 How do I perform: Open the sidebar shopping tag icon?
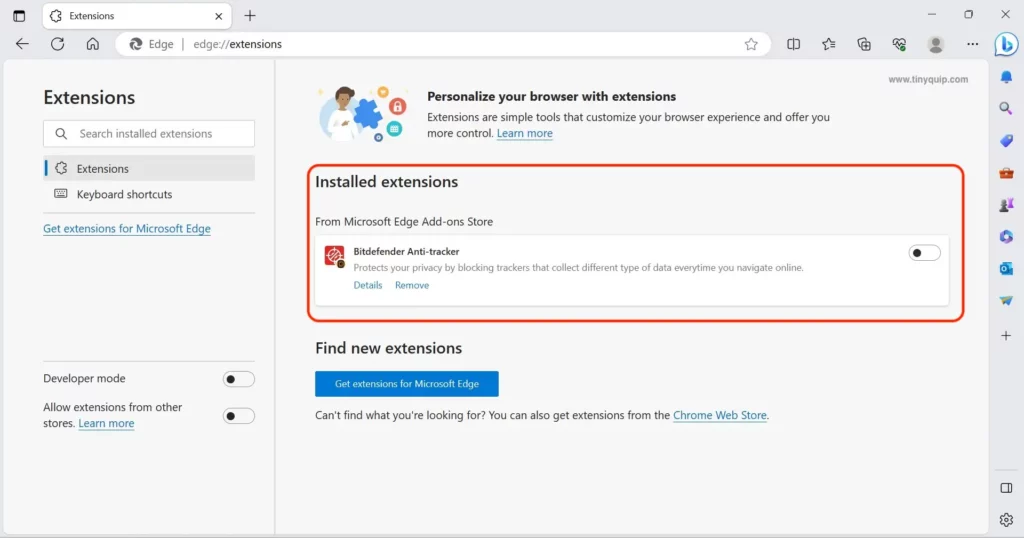[1006, 140]
